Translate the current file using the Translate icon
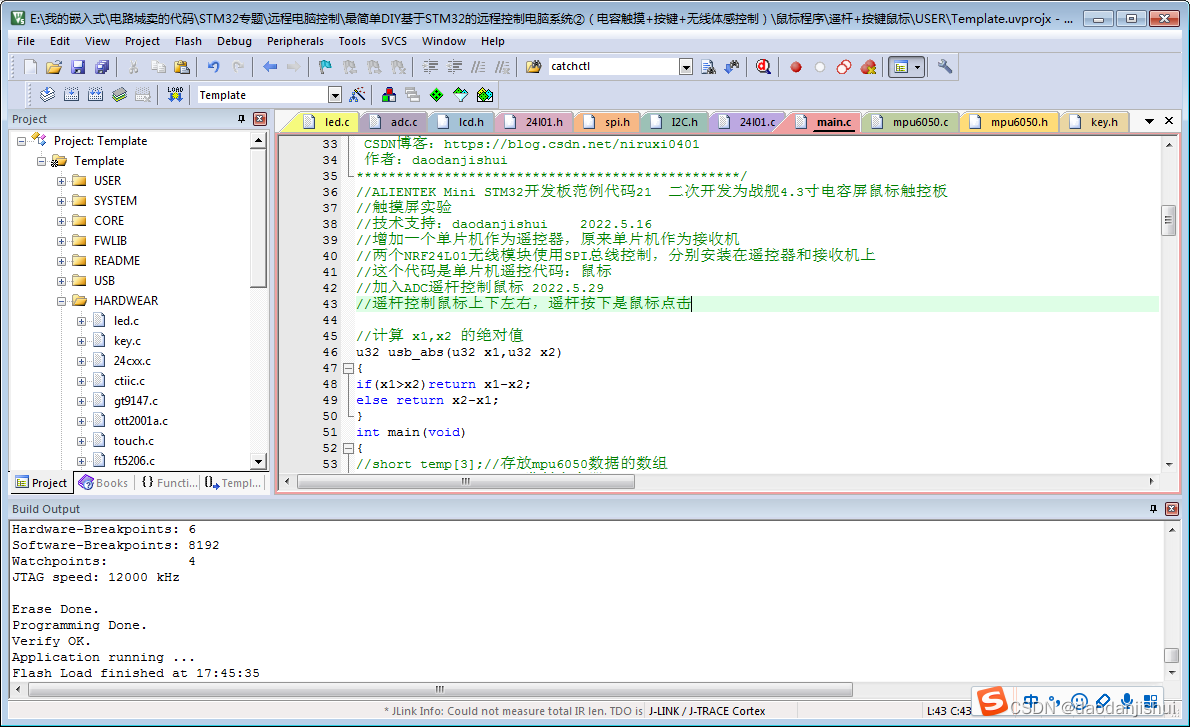Screen dimensions: 1190x727 pos(47,95)
